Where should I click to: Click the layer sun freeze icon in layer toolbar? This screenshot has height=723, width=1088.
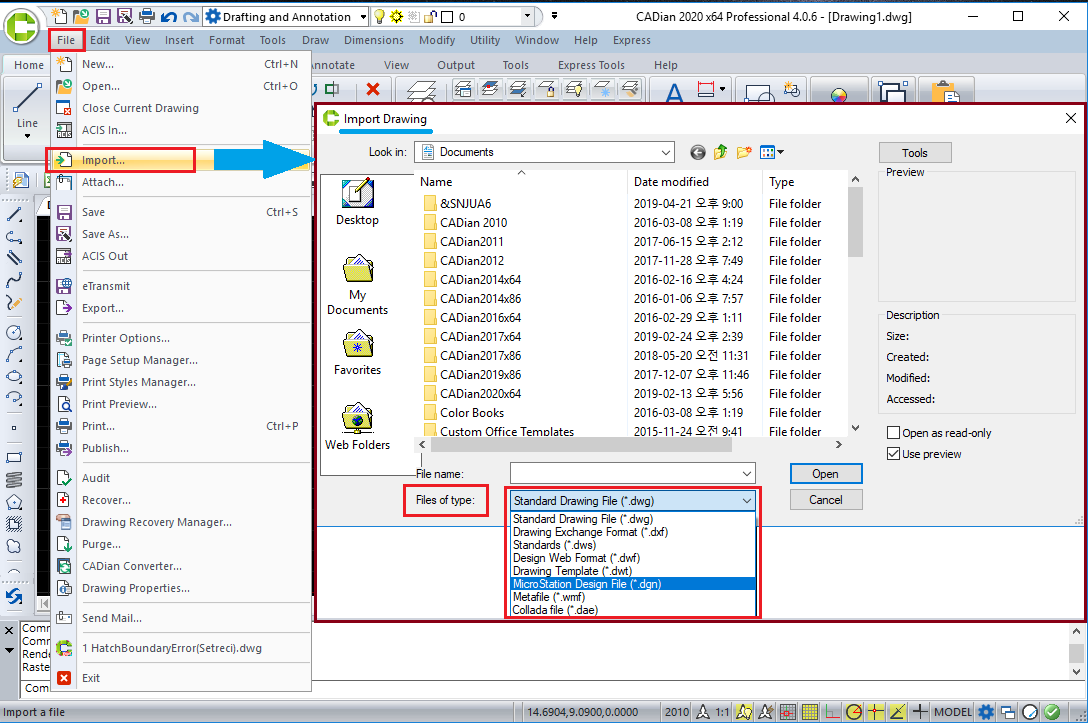[x=396, y=17]
